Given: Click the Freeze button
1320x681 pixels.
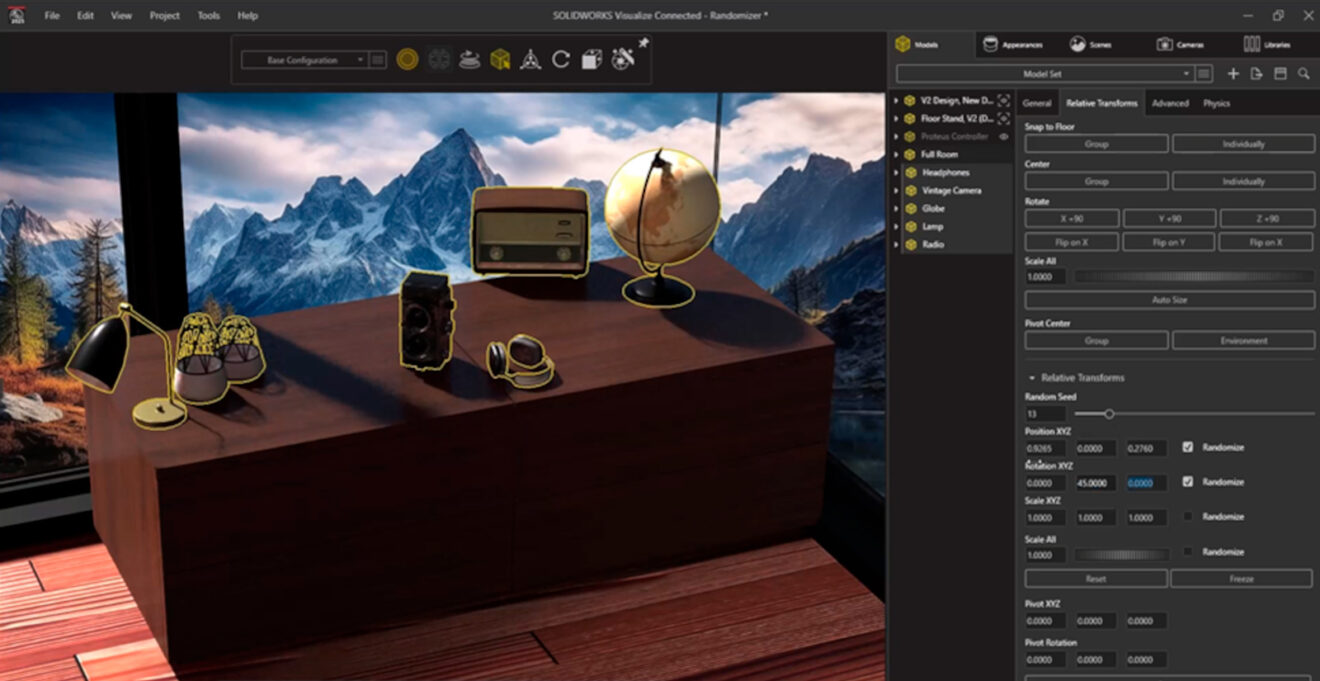Looking at the screenshot, I should (x=1241, y=578).
